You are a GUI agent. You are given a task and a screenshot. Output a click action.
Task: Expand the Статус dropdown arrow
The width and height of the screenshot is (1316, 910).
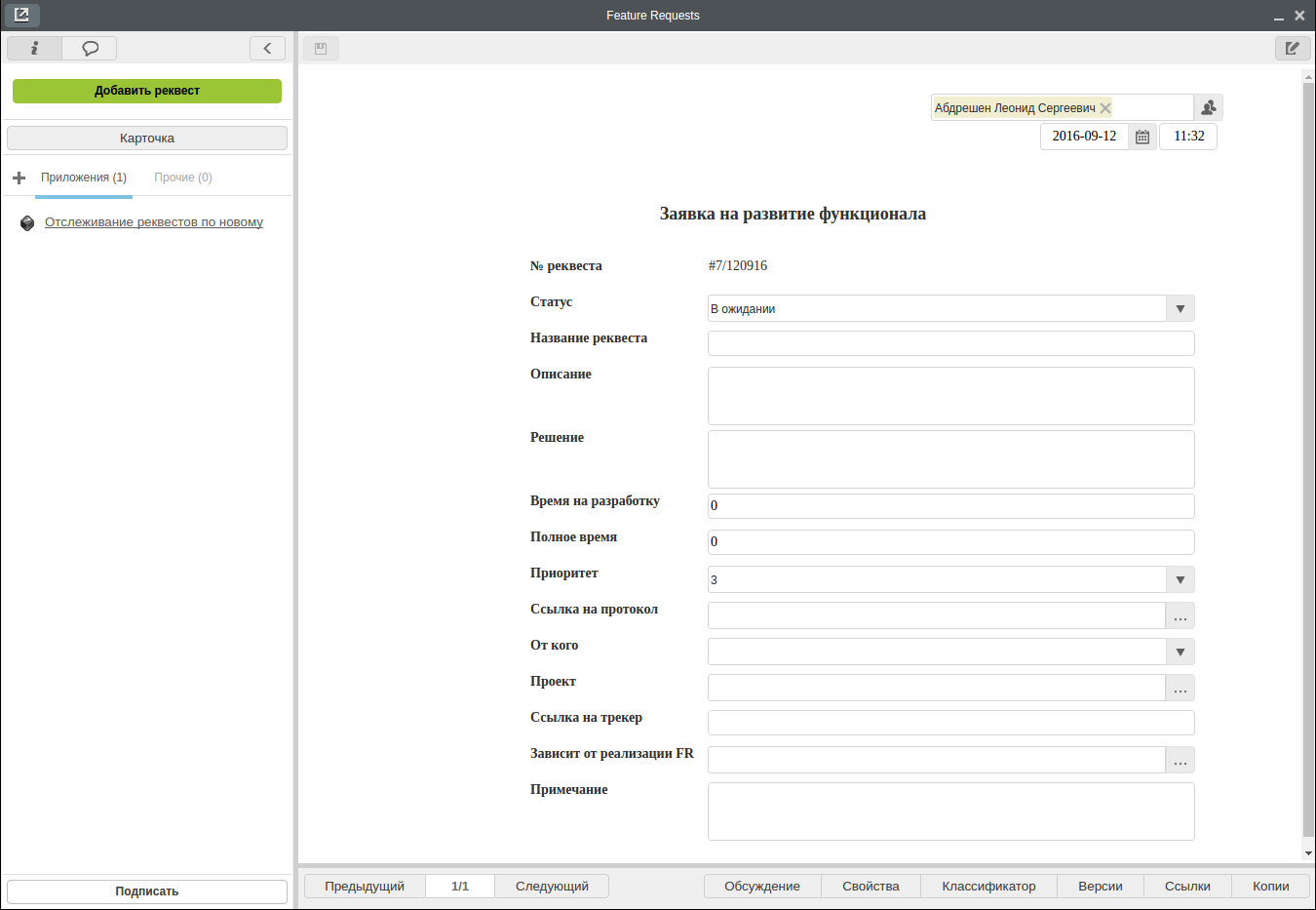pyautogui.click(x=1181, y=308)
